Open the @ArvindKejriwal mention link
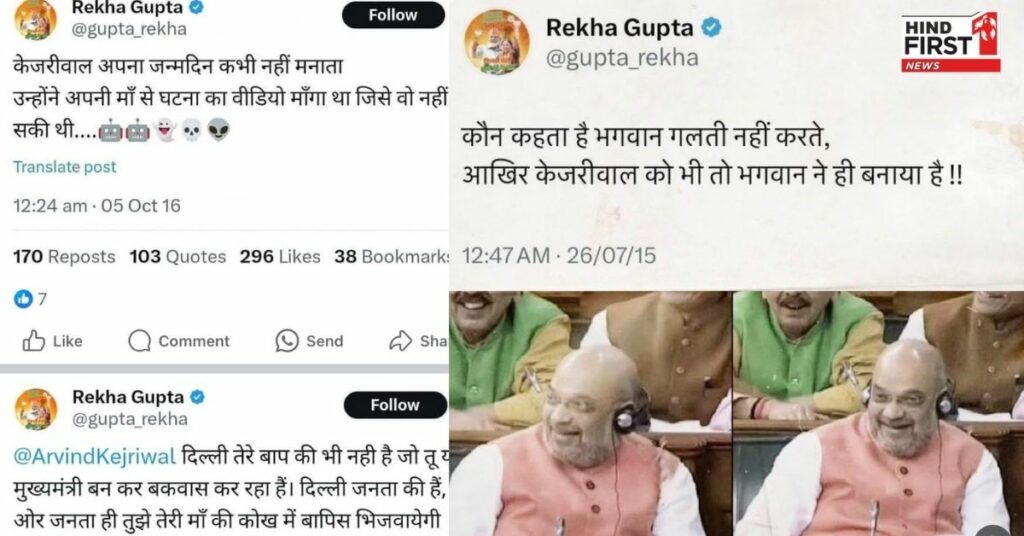The width and height of the screenshot is (1024, 536). click(x=95, y=456)
